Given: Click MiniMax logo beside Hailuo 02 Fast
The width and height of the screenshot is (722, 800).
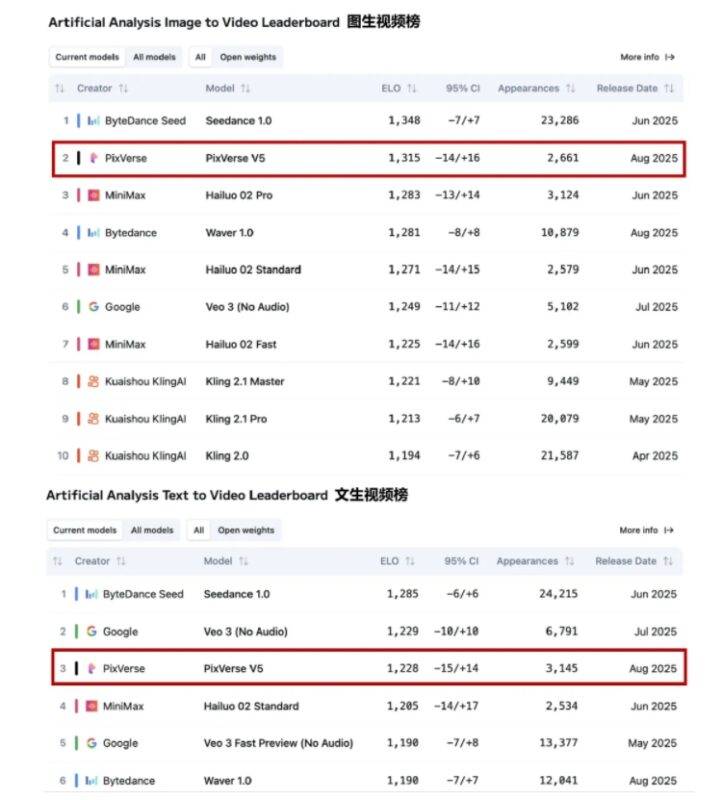Looking at the screenshot, I should [93, 344].
